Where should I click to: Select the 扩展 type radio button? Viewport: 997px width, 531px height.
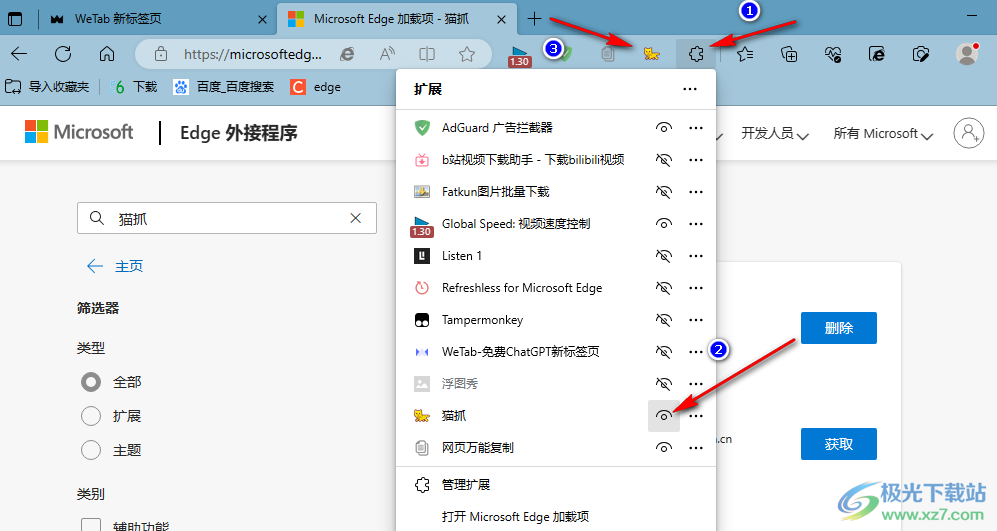(91, 416)
